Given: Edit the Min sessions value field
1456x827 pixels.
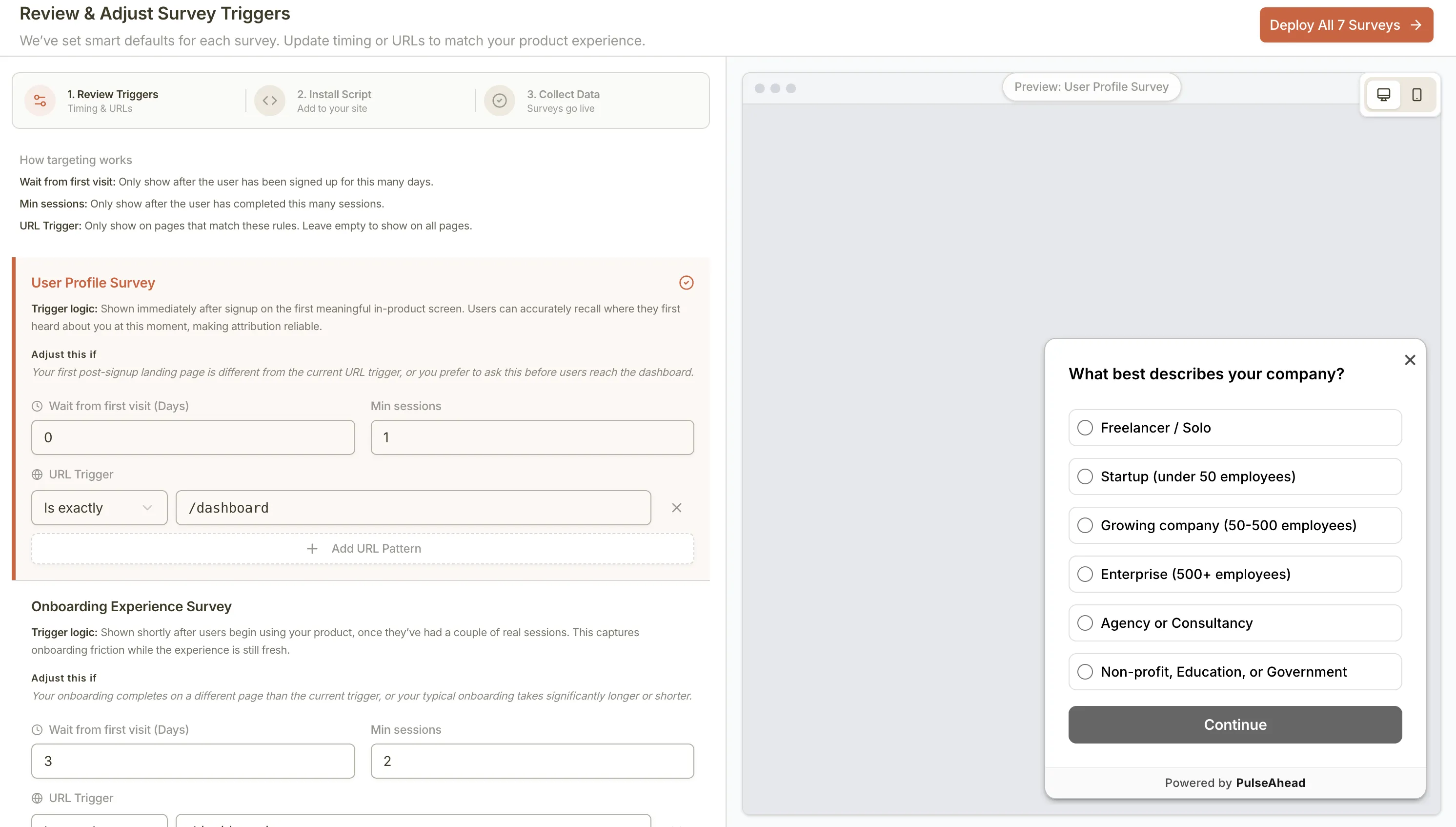Looking at the screenshot, I should coord(532,437).
